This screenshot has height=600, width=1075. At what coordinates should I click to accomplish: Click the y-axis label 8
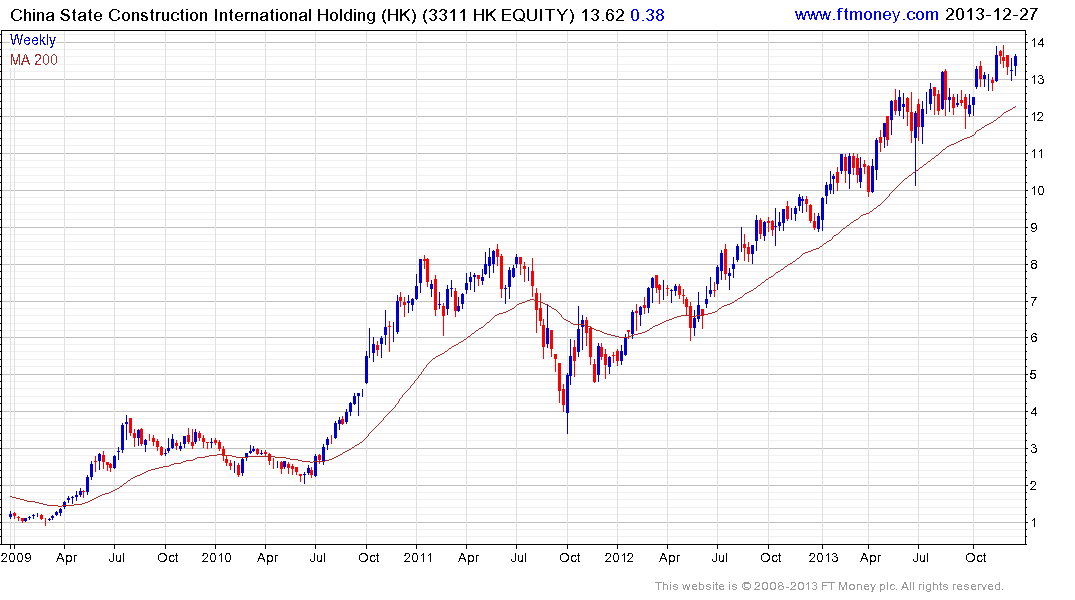coord(1034,265)
